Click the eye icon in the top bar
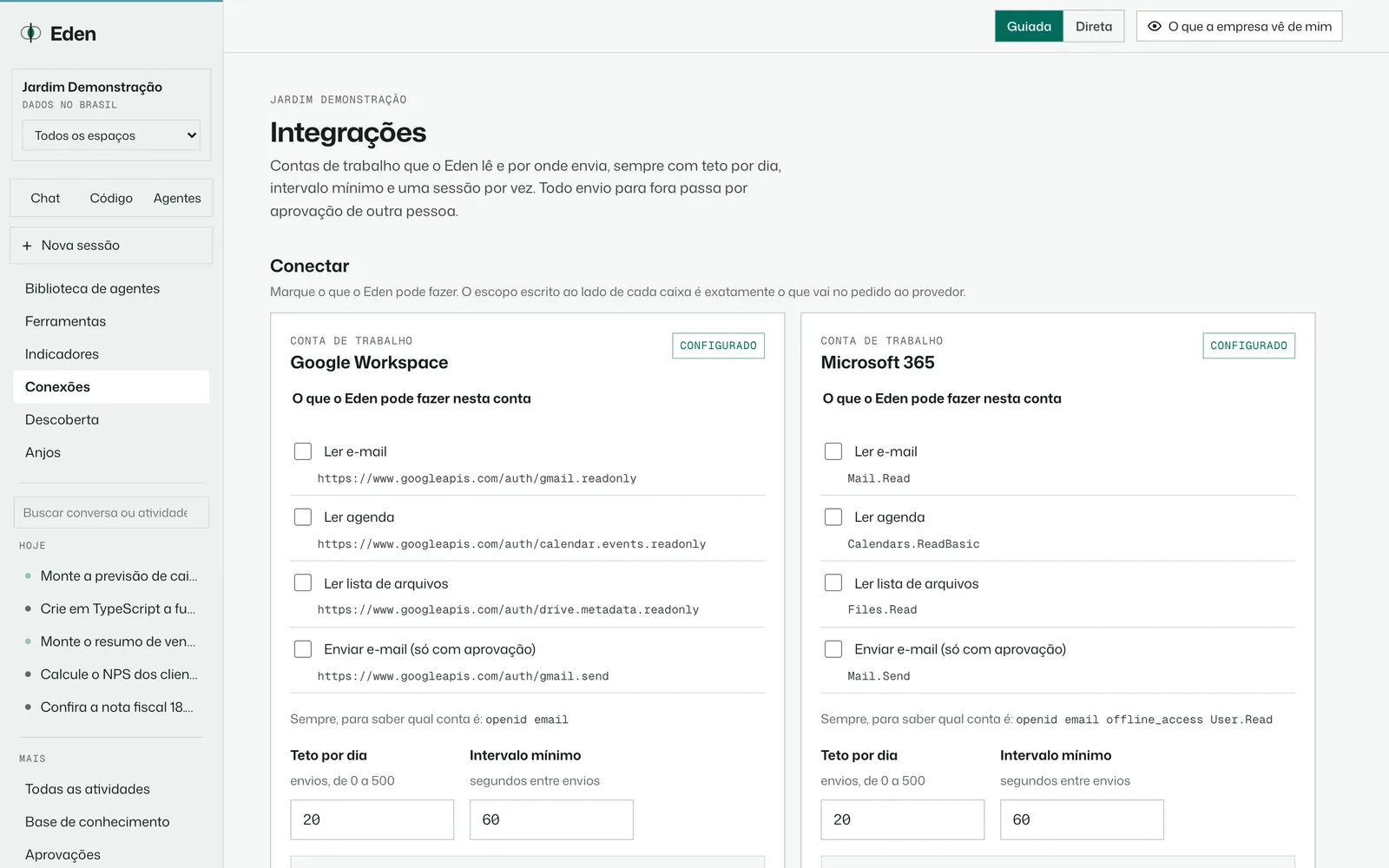 [1155, 26]
